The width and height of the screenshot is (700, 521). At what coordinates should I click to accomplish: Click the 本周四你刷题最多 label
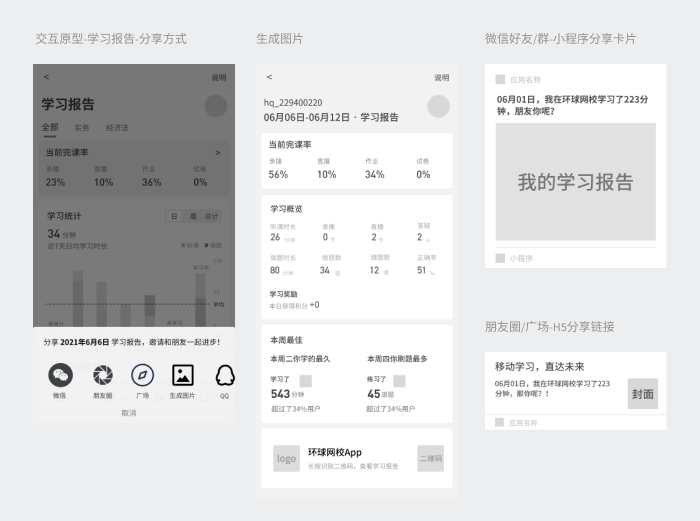[397, 358]
